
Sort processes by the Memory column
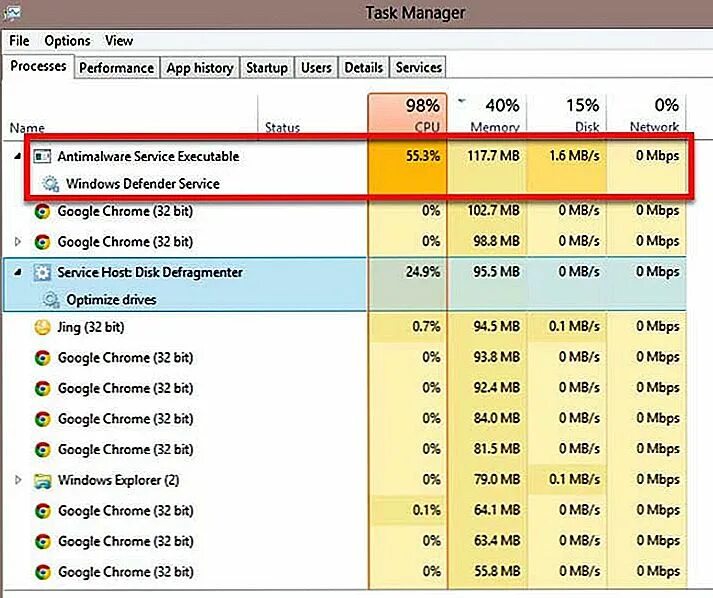tap(487, 114)
